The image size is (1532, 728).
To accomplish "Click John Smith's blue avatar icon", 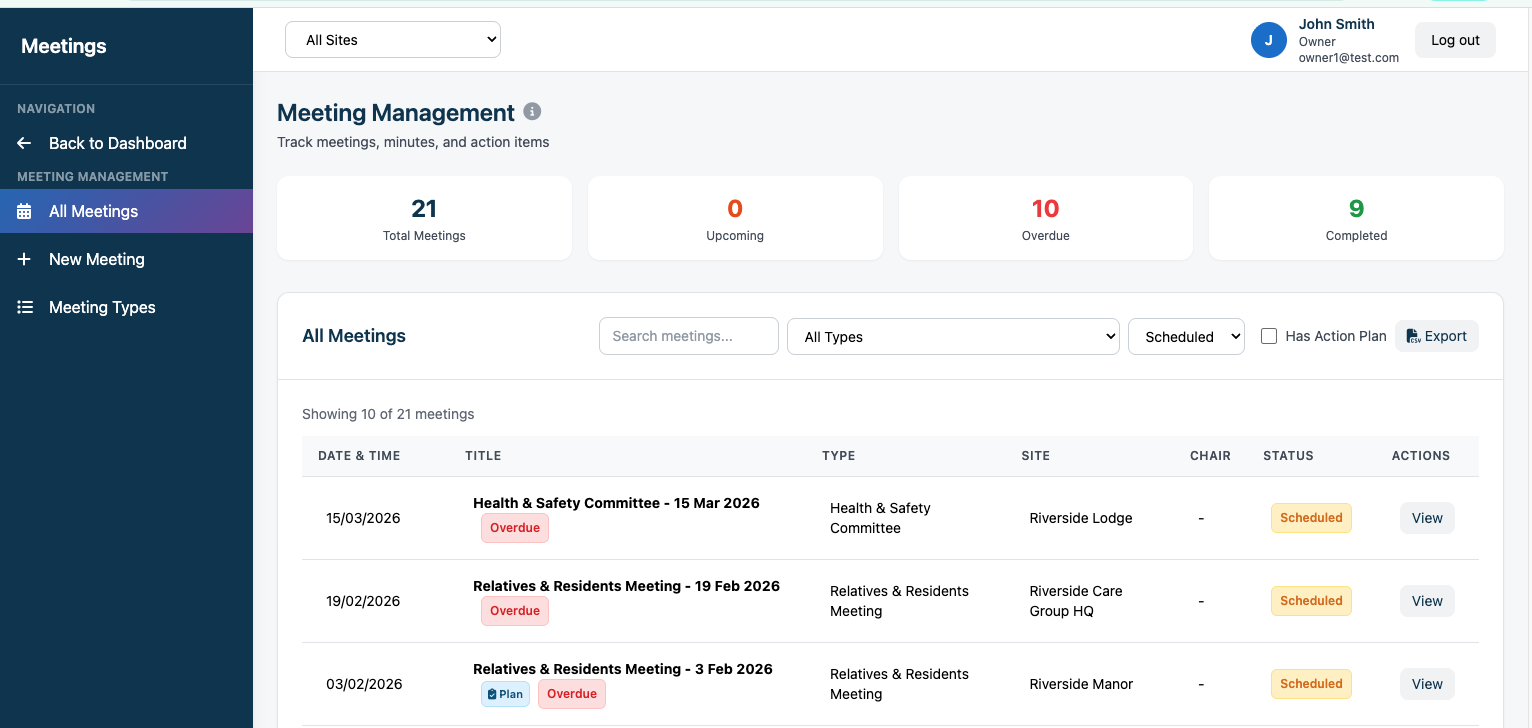I will [x=1268, y=40].
